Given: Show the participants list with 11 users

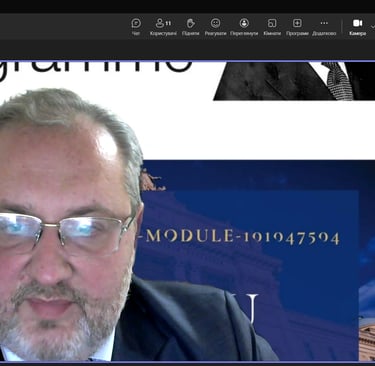Looking at the screenshot, I should tap(163, 27).
